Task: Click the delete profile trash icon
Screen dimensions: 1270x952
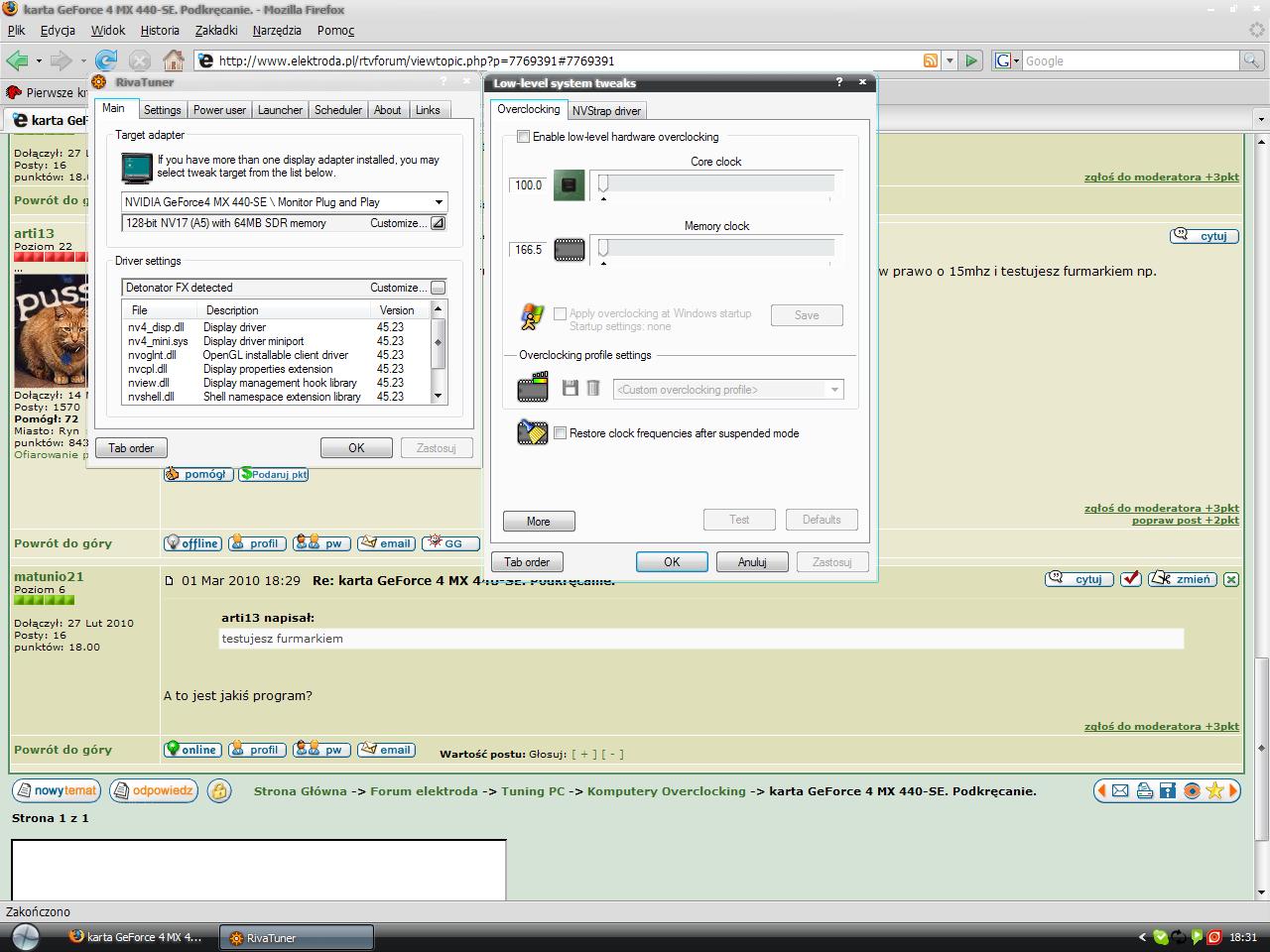Action: coord(593,389)
